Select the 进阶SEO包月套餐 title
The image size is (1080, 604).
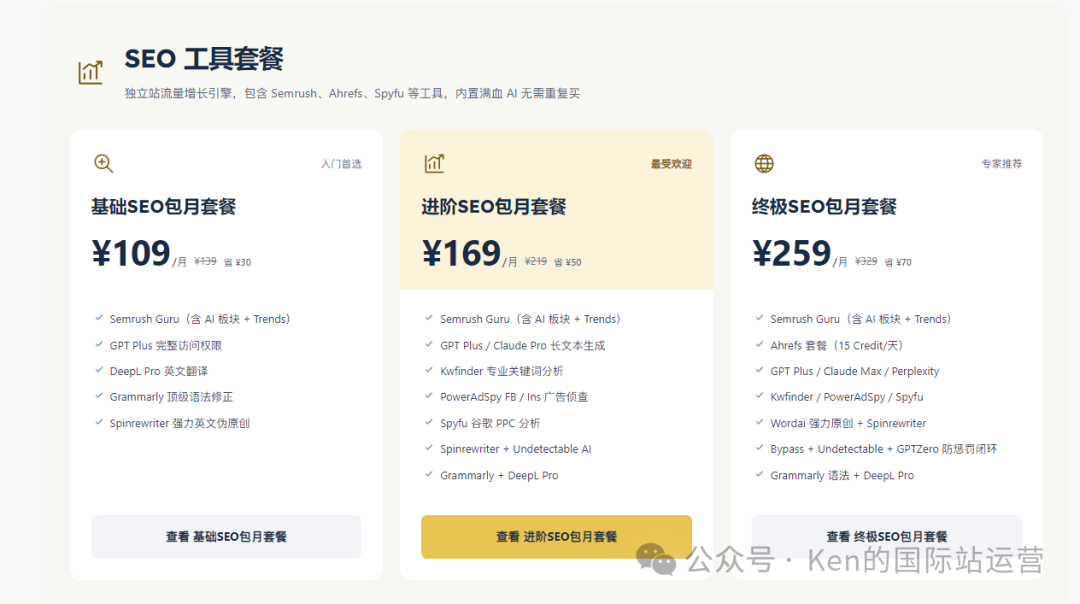(494, 207)
